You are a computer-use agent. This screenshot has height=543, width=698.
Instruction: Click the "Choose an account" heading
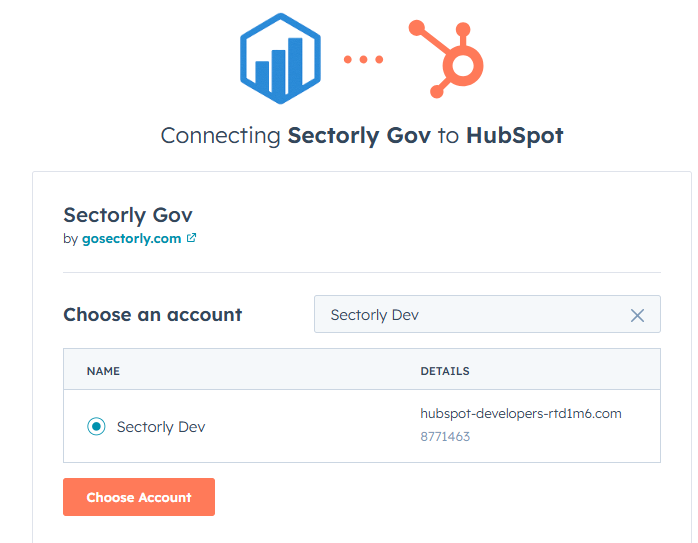tap(152, 315)
